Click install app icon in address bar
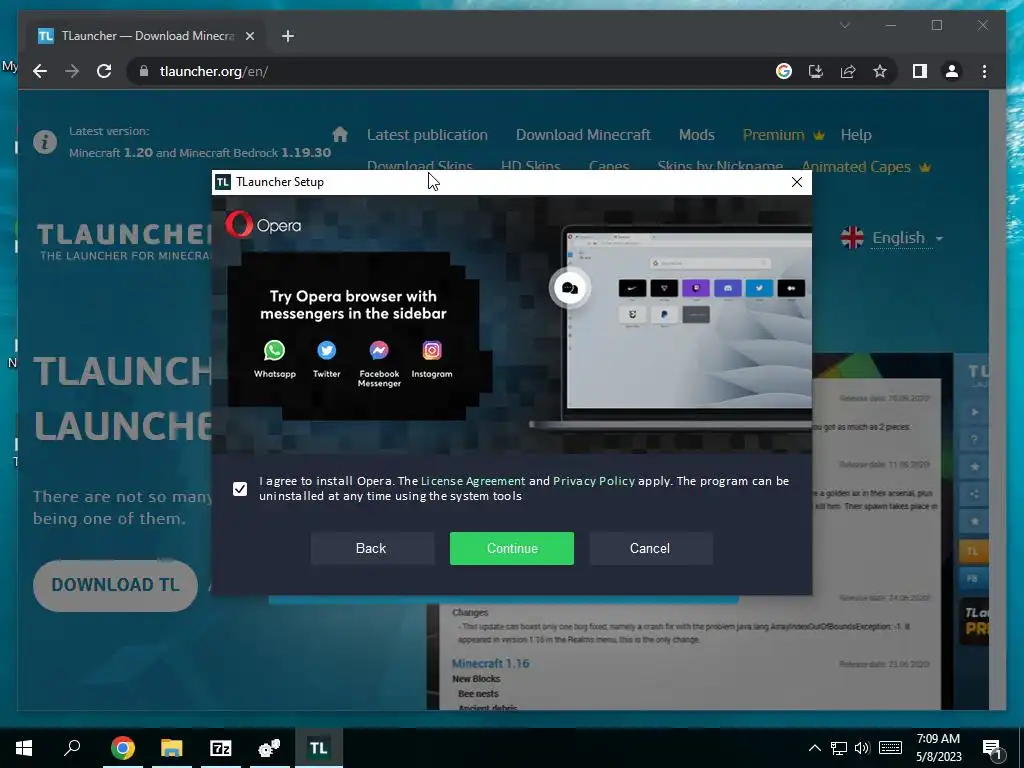Viewport: 1024px width, 768px height. point(816,71)
